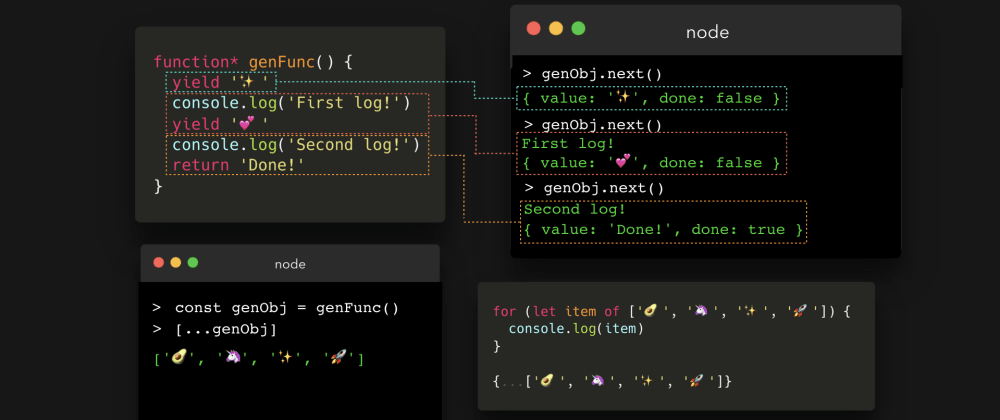Select the [...genObj] spread command line
The width and height of the screenshot is (1000, 420).
coord(226,329)
